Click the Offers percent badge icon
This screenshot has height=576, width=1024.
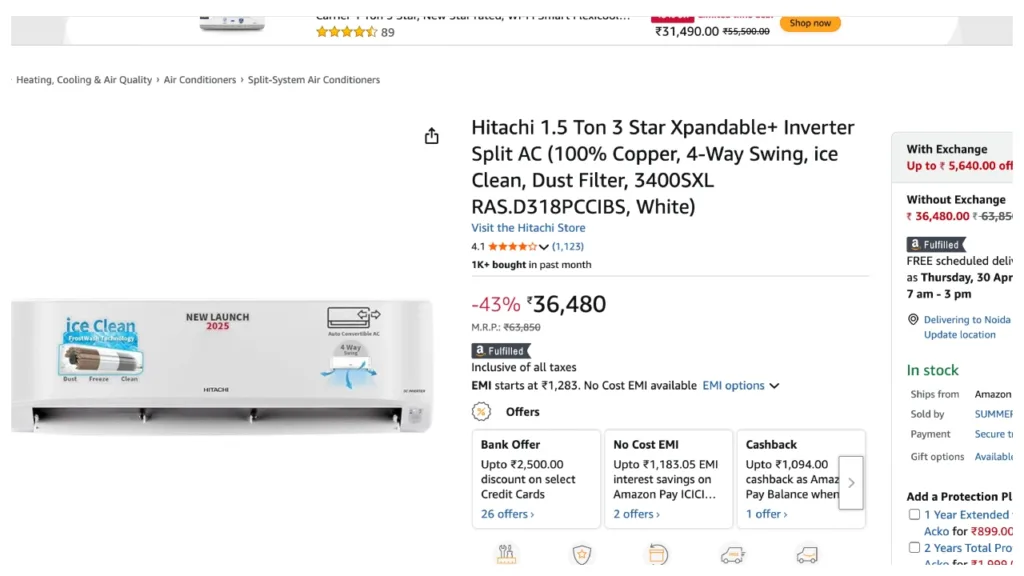coord(482,412)
